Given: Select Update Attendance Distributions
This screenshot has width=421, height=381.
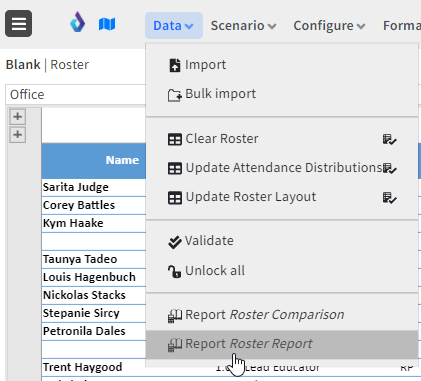Looking at the screenshot, I should (x=282, y=168).
